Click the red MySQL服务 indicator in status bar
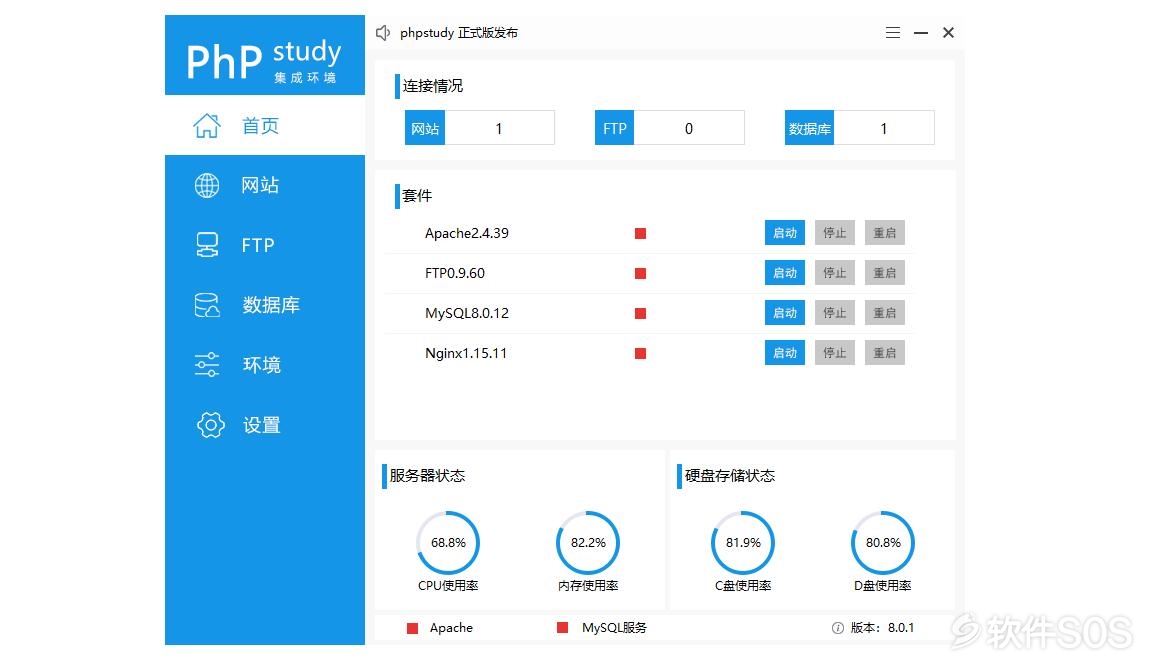 (563, 627)
